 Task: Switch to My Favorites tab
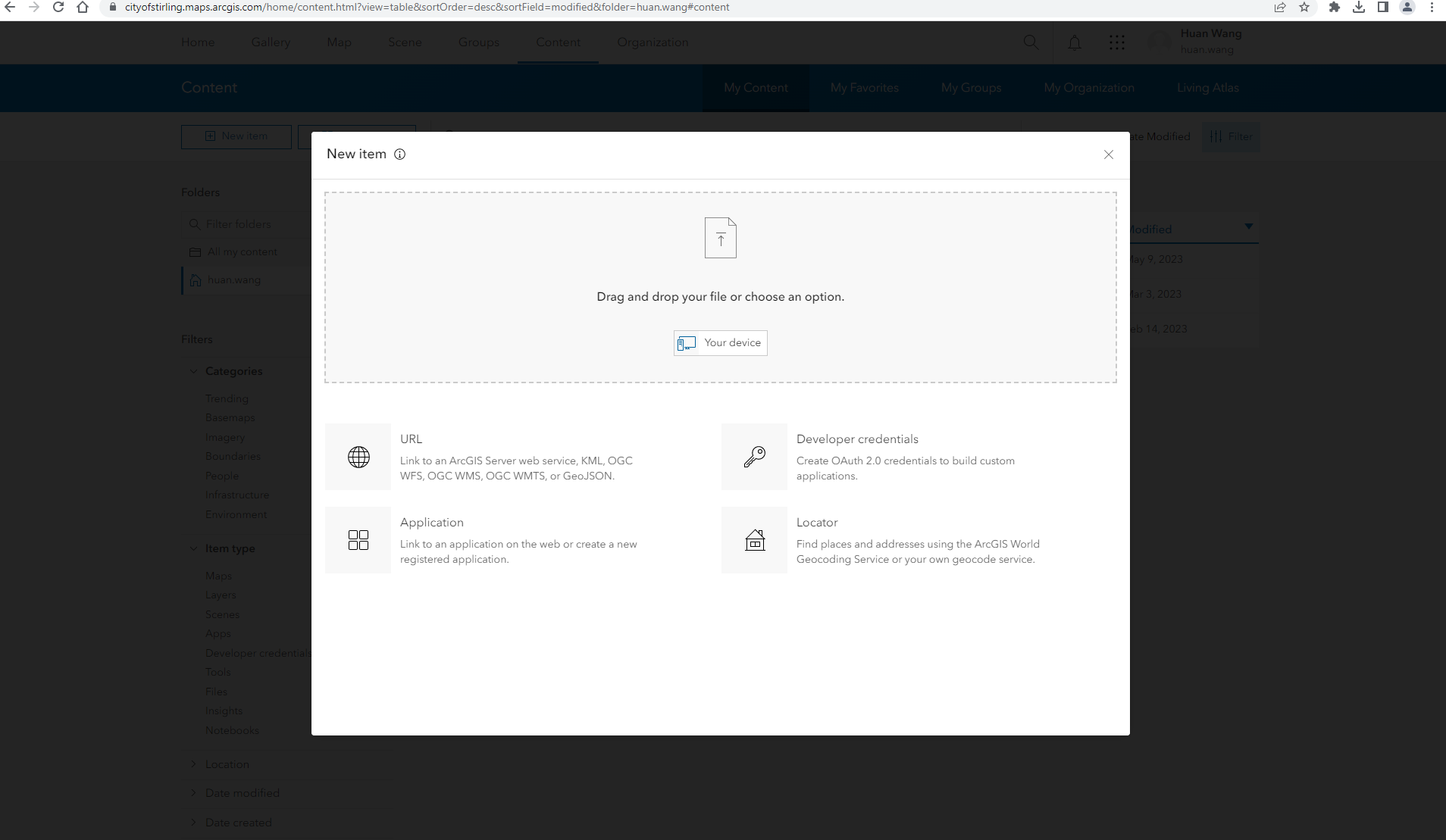coord(865,88)
